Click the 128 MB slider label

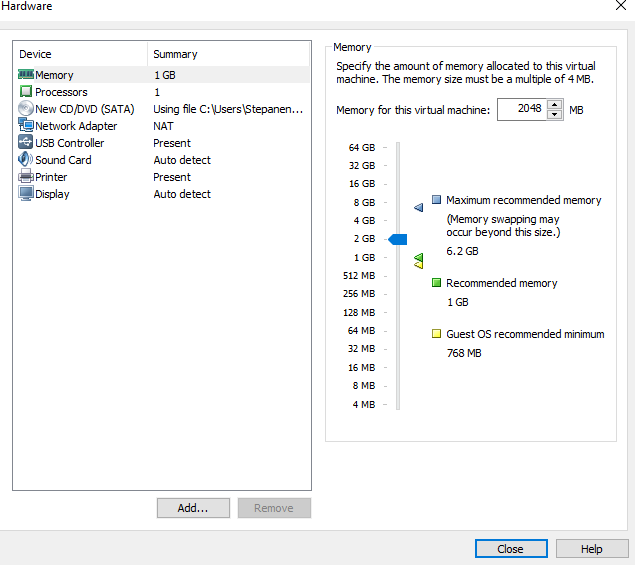359,312
